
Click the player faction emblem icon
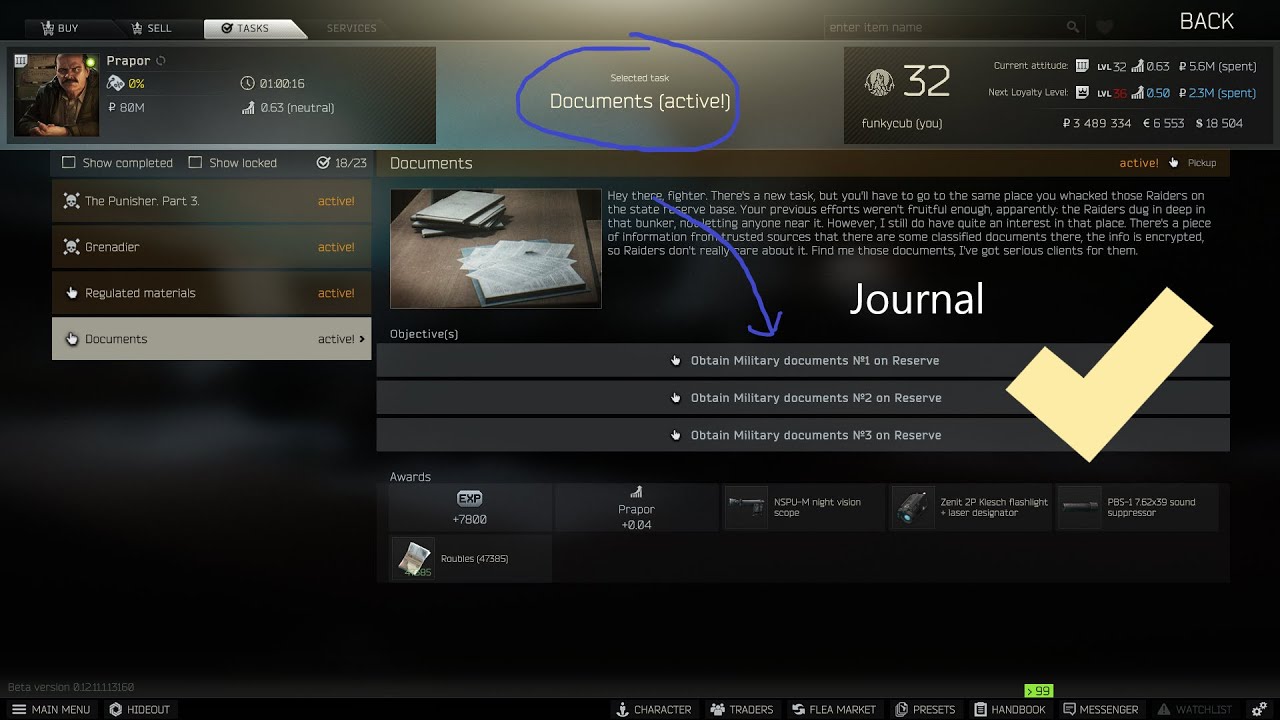(x=880, y=84)
